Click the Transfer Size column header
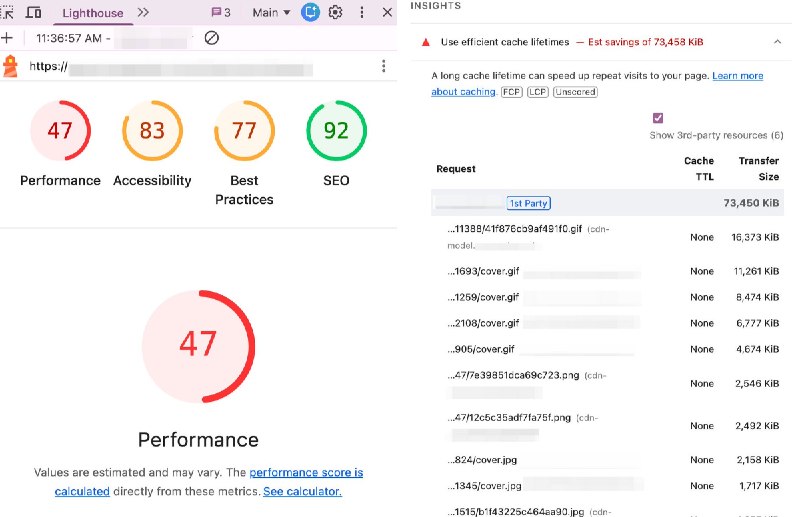This screenshot has width=800, height=517. pyautogui.click(x=759, y=168)
